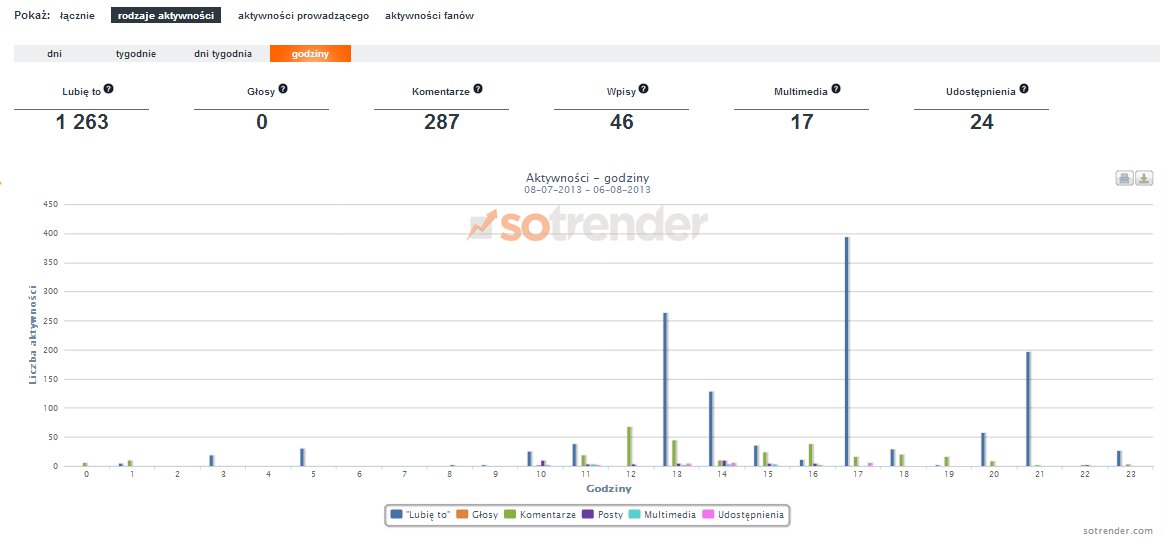This screenshot has width=1166, height=546.
Task: Open help icon beside Komentarze
Action: 478,89
